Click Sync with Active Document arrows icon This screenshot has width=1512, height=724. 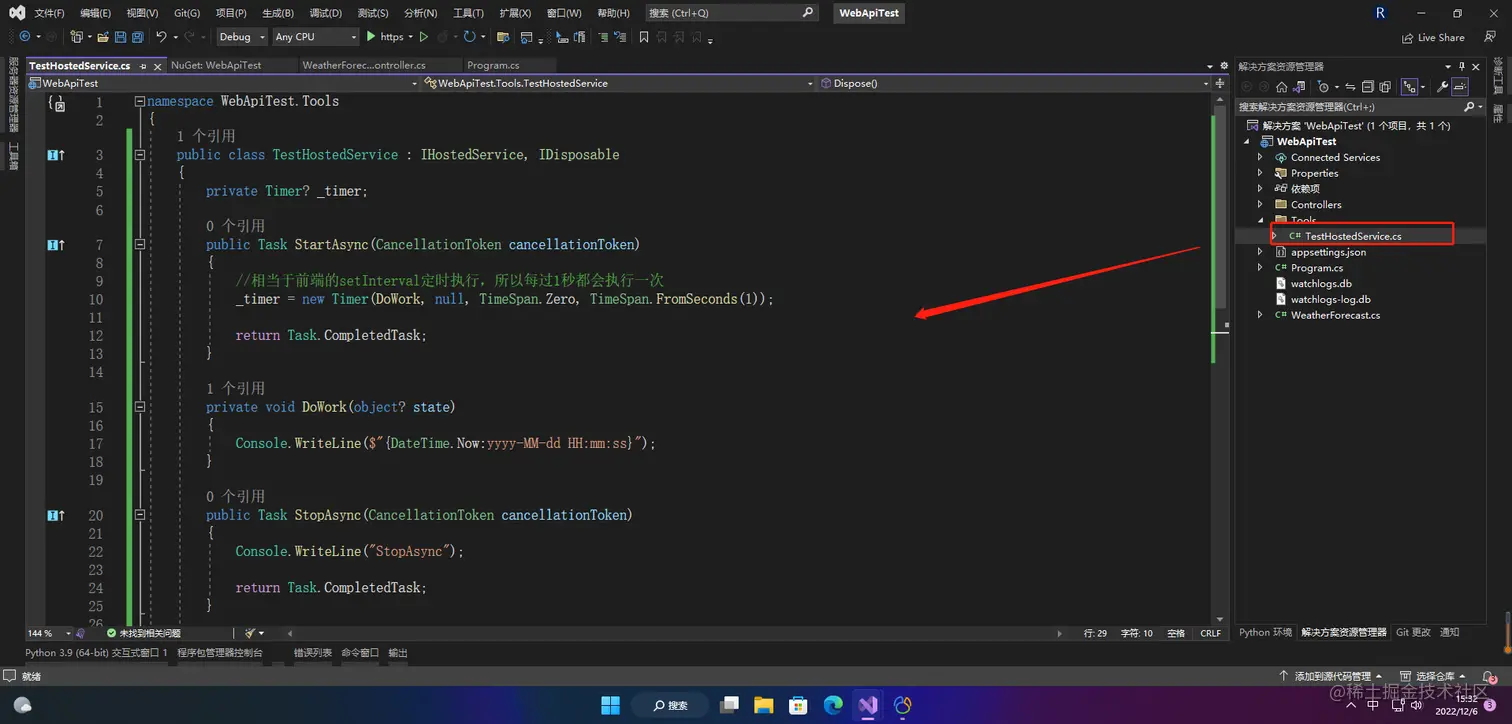(1350, 87)
